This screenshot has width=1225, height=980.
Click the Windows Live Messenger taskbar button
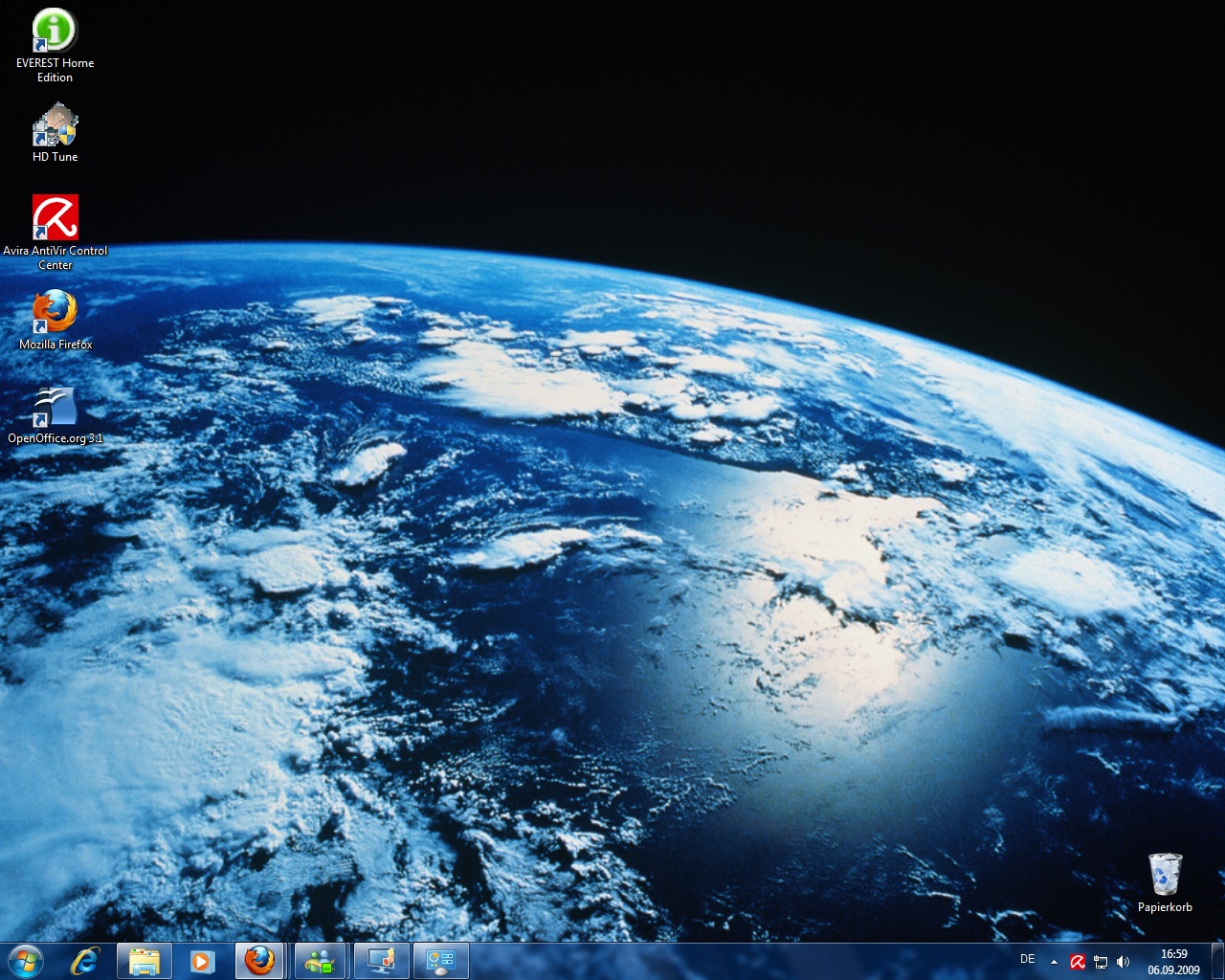pyautogui.click(x=321, y=961)
